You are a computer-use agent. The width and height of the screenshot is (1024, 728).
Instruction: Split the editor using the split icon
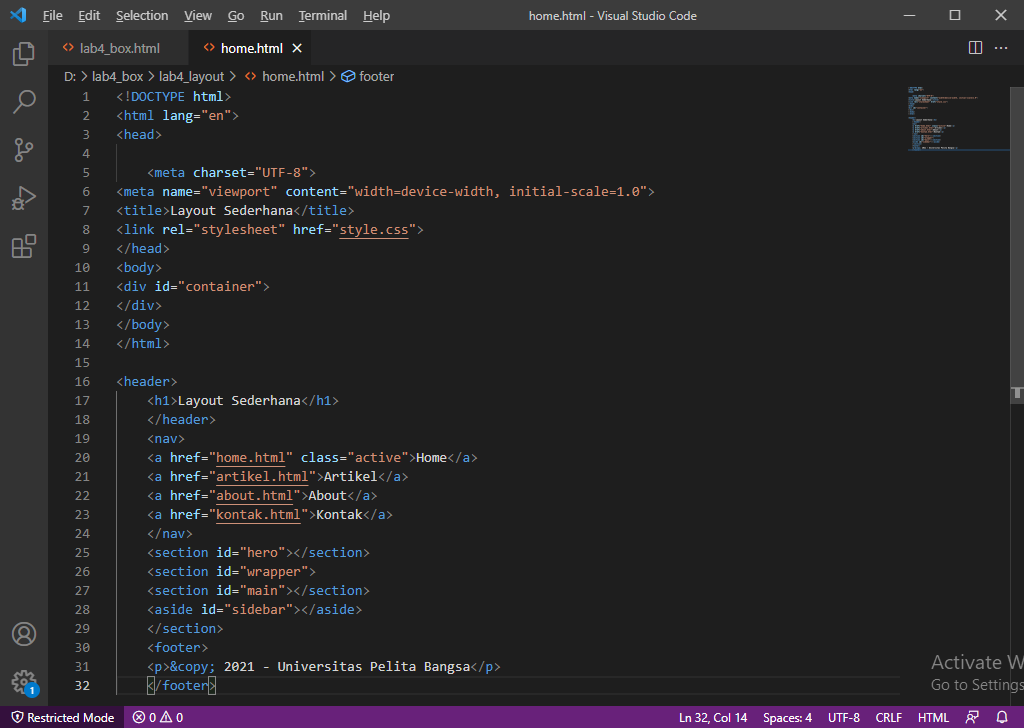pos(974,47)
